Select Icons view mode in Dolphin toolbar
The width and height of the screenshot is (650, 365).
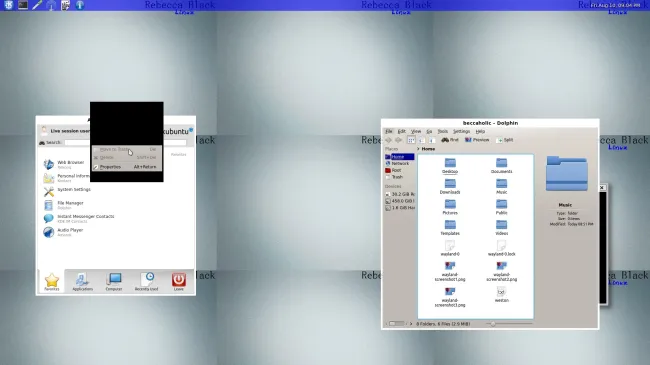[411, 140]
